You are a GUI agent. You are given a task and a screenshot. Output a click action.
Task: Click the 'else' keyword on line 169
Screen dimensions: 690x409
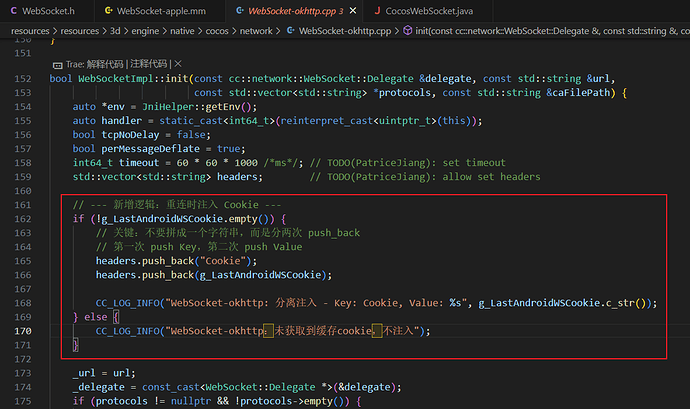[95, 317]
